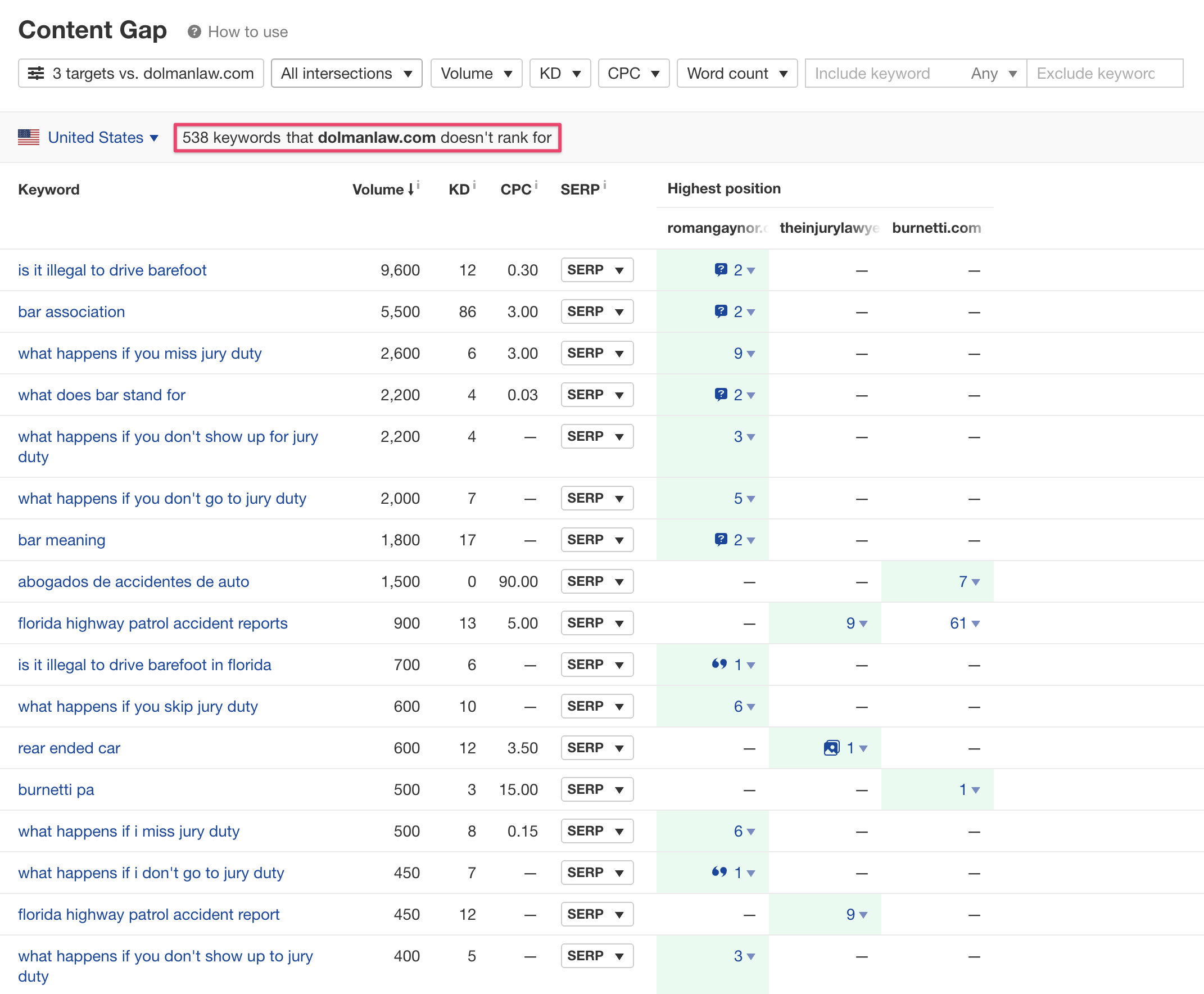Screen dimensions: 1204x994
Task: Open the All intersections dropdown
Action: pos(346,73)
